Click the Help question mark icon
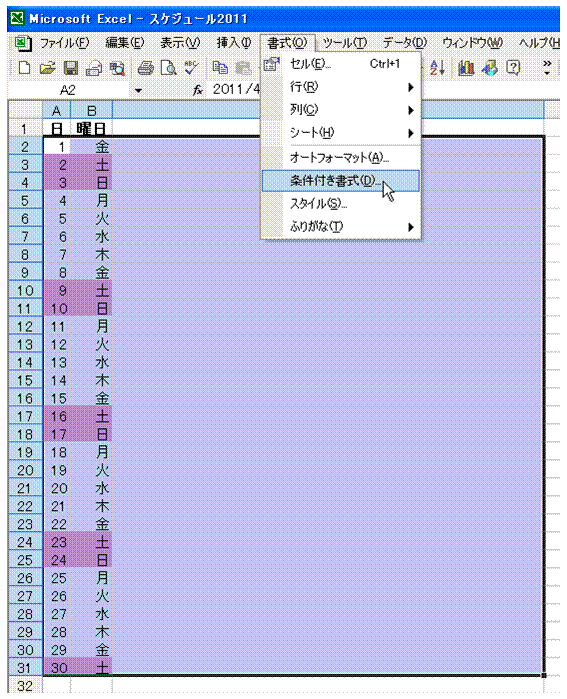The height and width of the screenshot is (699, 567). point(513,68)
